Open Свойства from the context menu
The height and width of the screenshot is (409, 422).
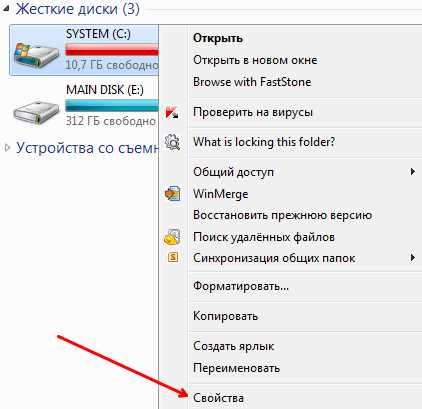pos(218,398)
